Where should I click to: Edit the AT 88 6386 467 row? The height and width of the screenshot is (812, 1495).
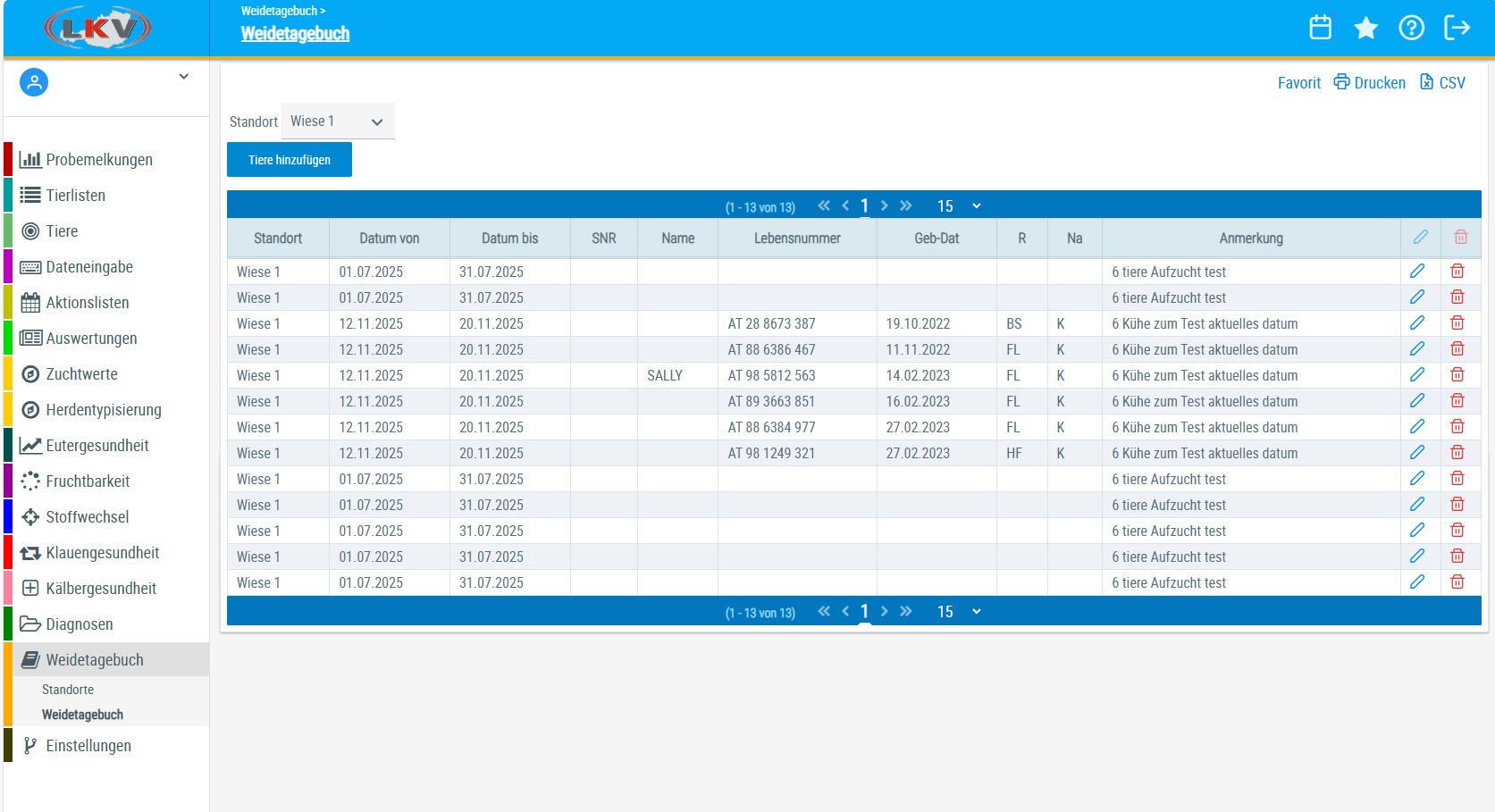coord(1417,349)
